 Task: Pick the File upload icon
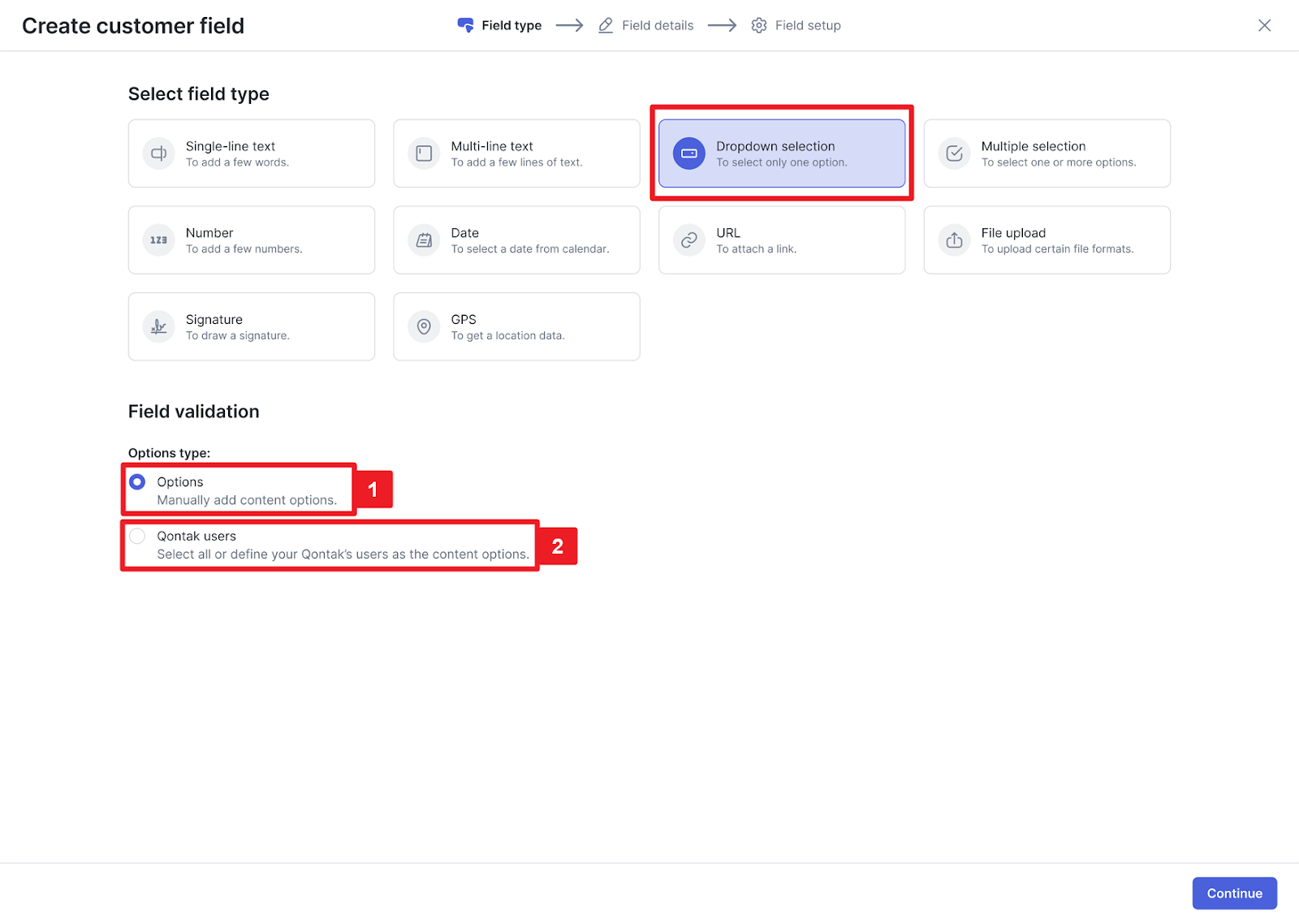pos(954,240)
